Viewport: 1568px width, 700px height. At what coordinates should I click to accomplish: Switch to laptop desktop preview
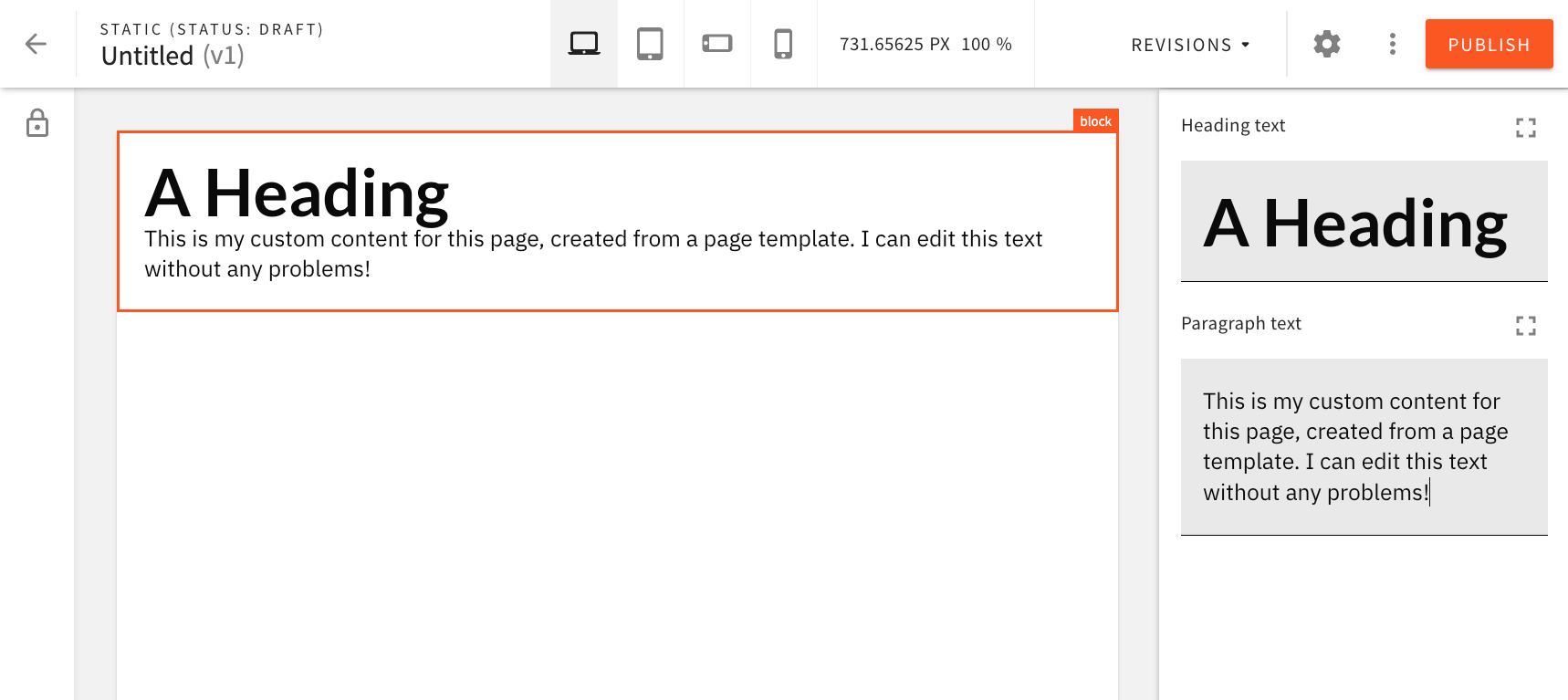pyautogui.click(x=584, y=44)
